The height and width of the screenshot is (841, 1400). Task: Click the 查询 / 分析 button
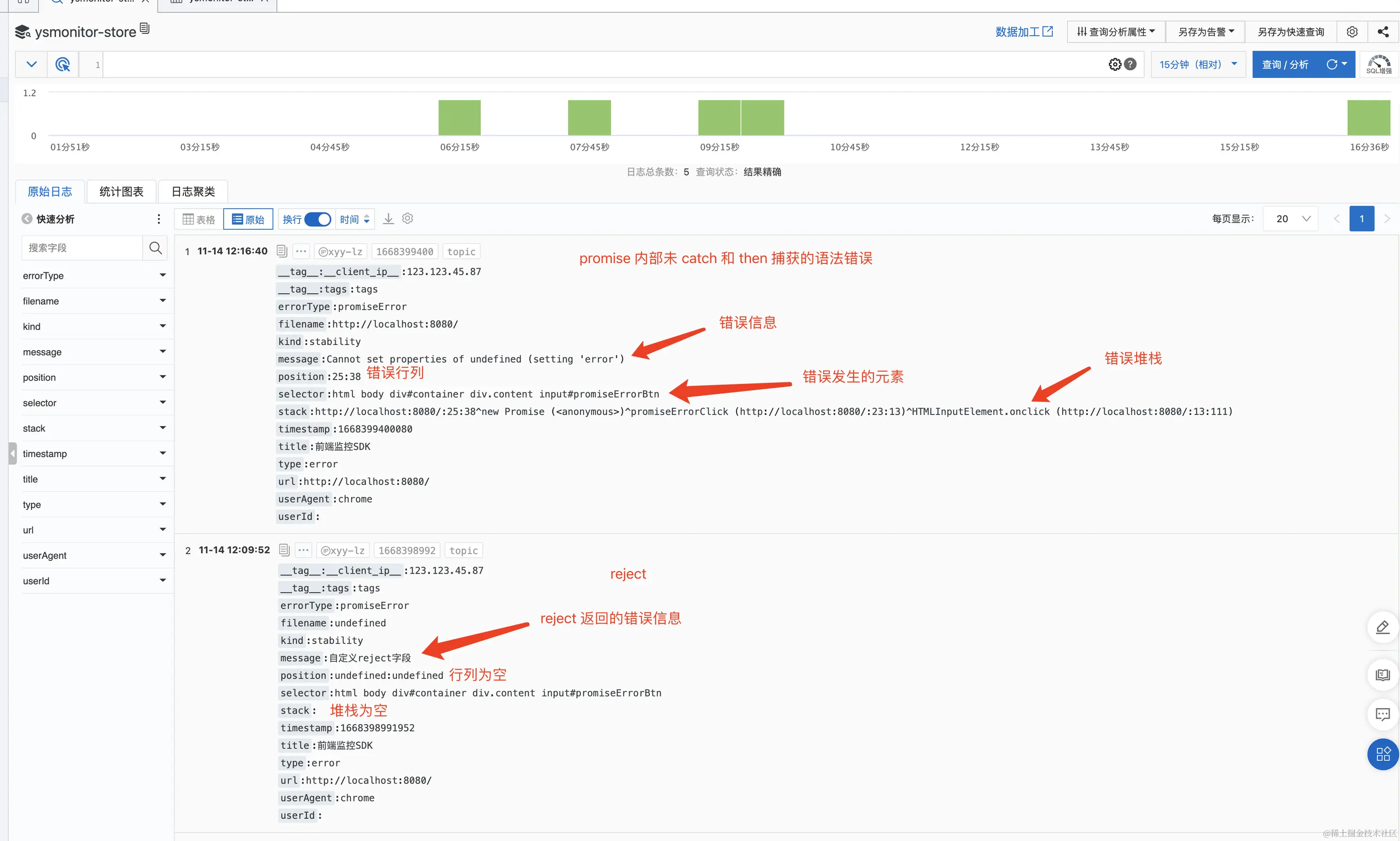(x=1285, y=65)
